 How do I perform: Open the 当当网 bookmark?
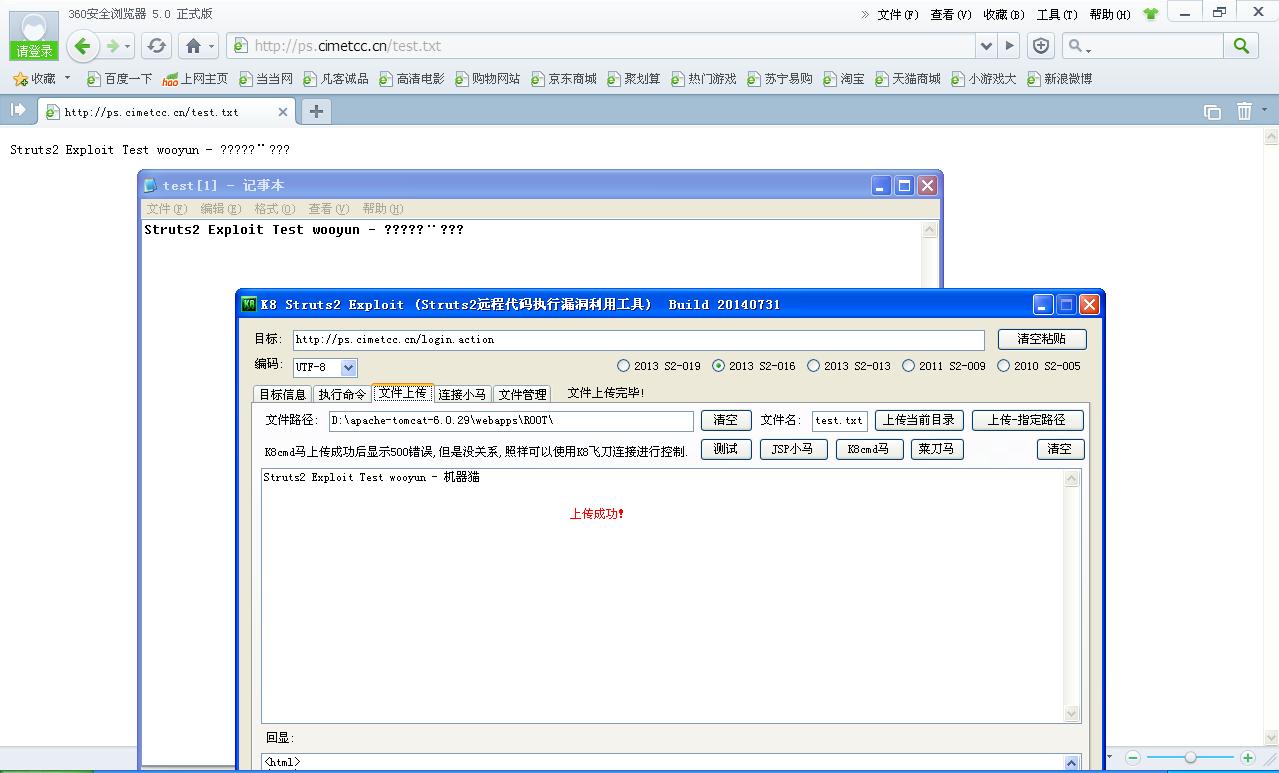(266, 78)
